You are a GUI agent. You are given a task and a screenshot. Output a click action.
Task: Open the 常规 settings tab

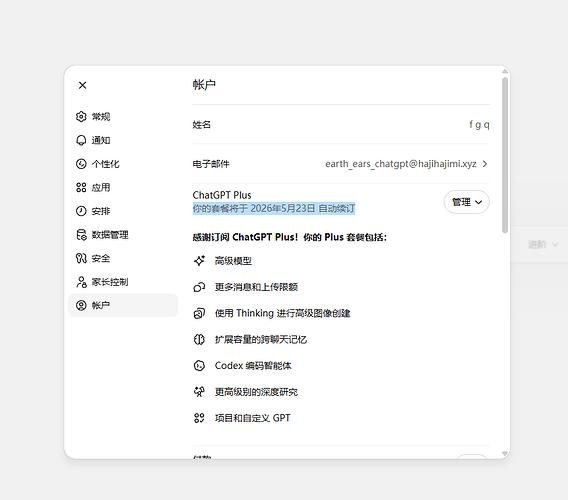pos(123,117)
